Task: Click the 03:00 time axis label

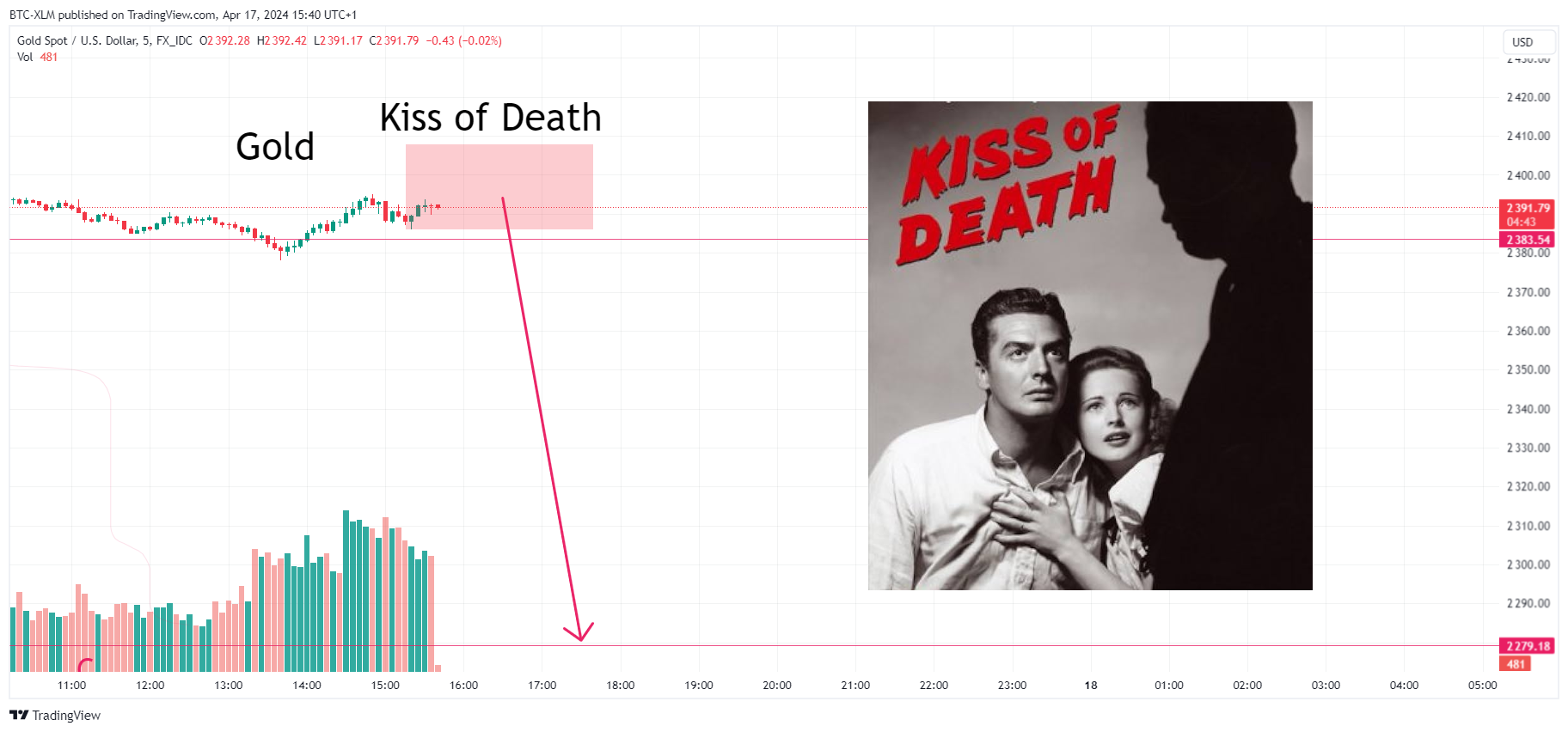Action: [1326, 686]
